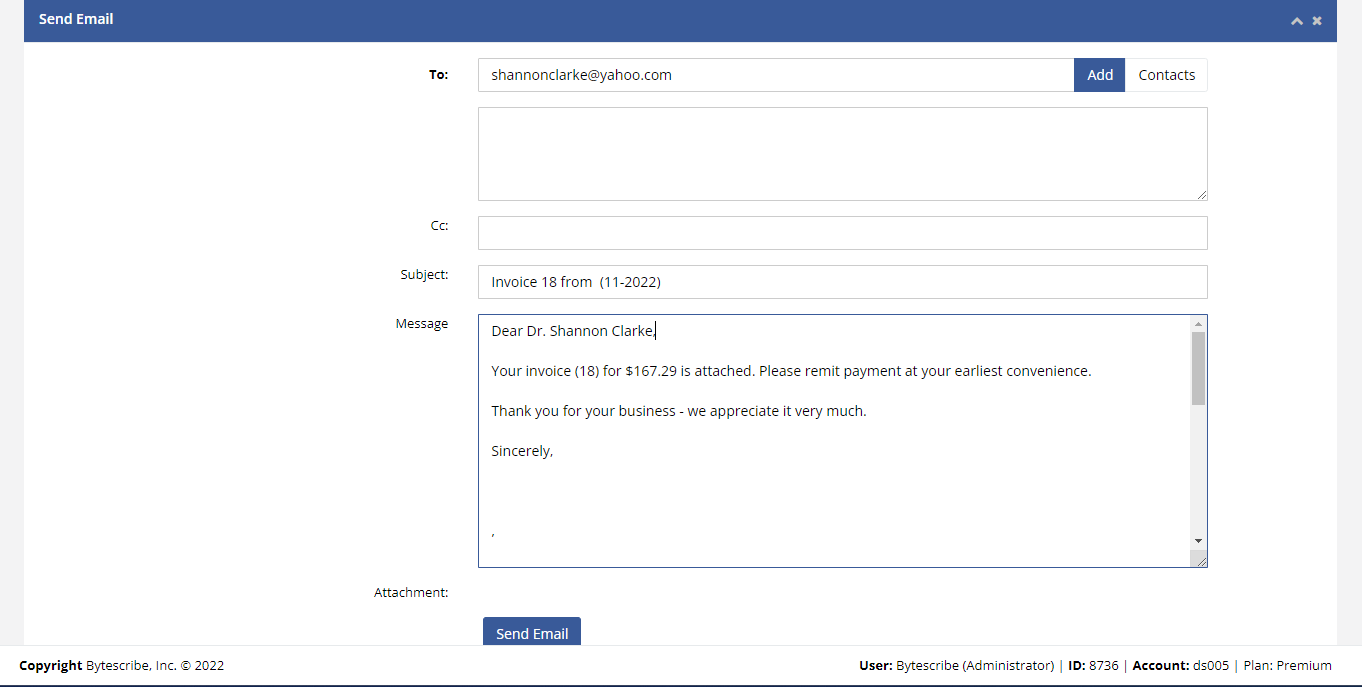This screenshot has width=1362, height=687.
Task: Click resize grip of recipients list box
Action: click(1201, 194)
